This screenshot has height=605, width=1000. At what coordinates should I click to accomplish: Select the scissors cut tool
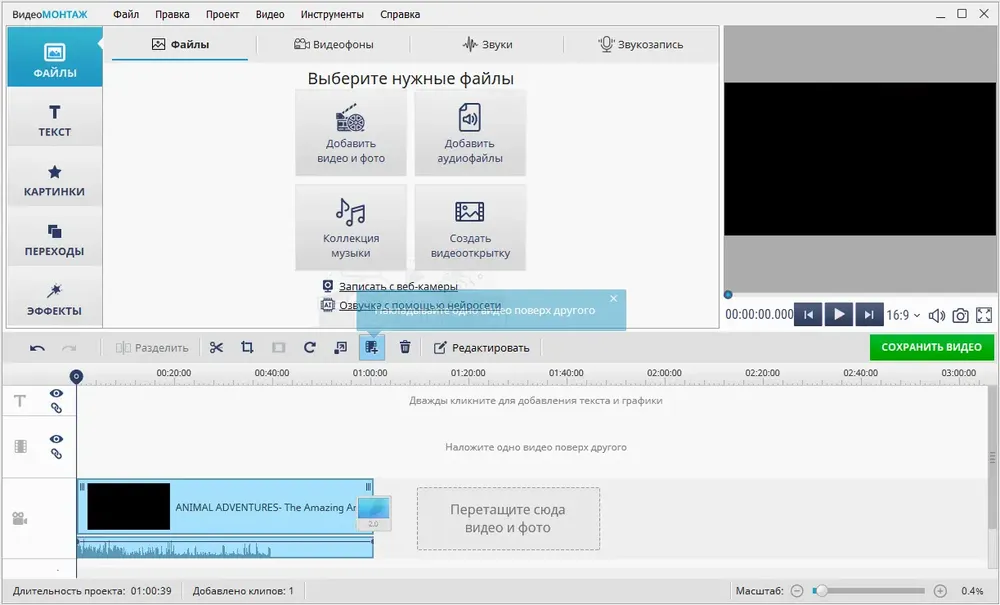[216, 347]
